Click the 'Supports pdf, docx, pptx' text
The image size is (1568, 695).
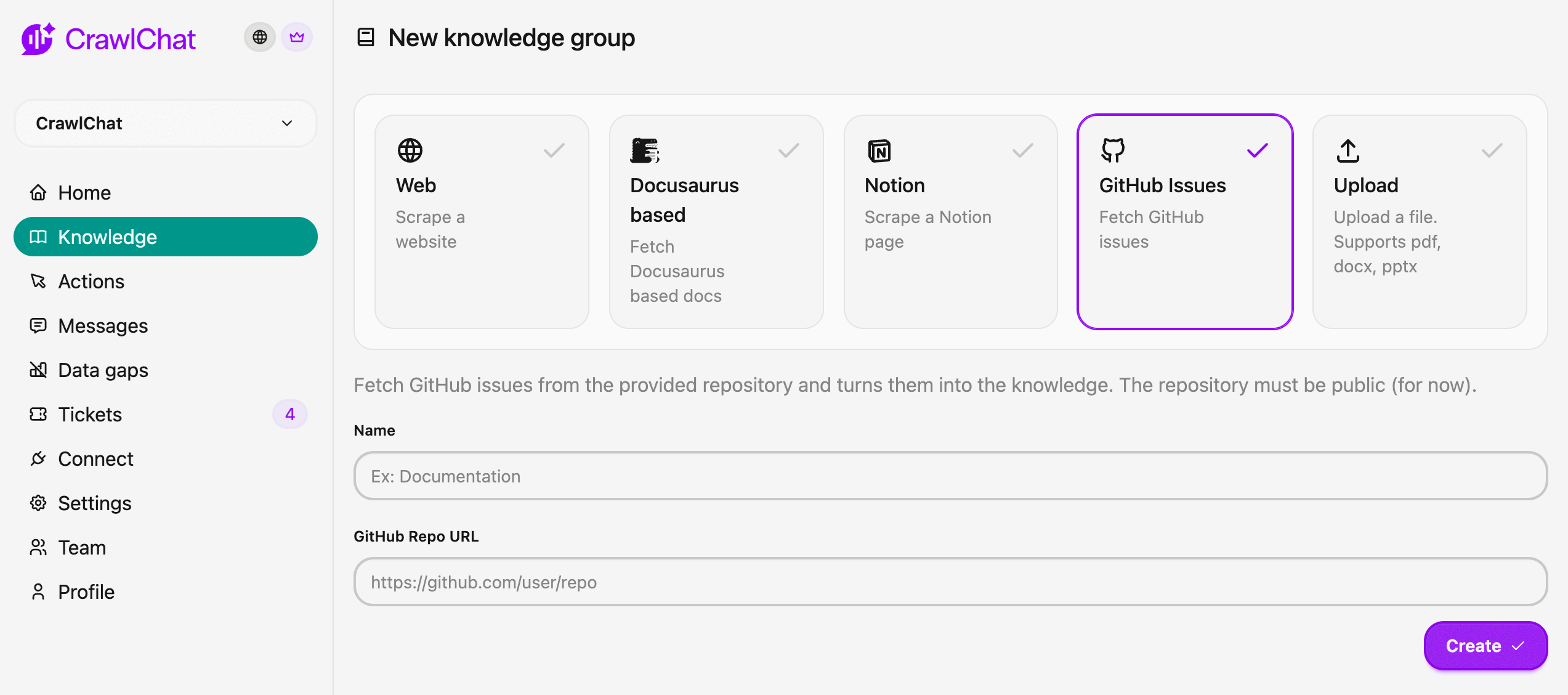tap(1387, 254)
